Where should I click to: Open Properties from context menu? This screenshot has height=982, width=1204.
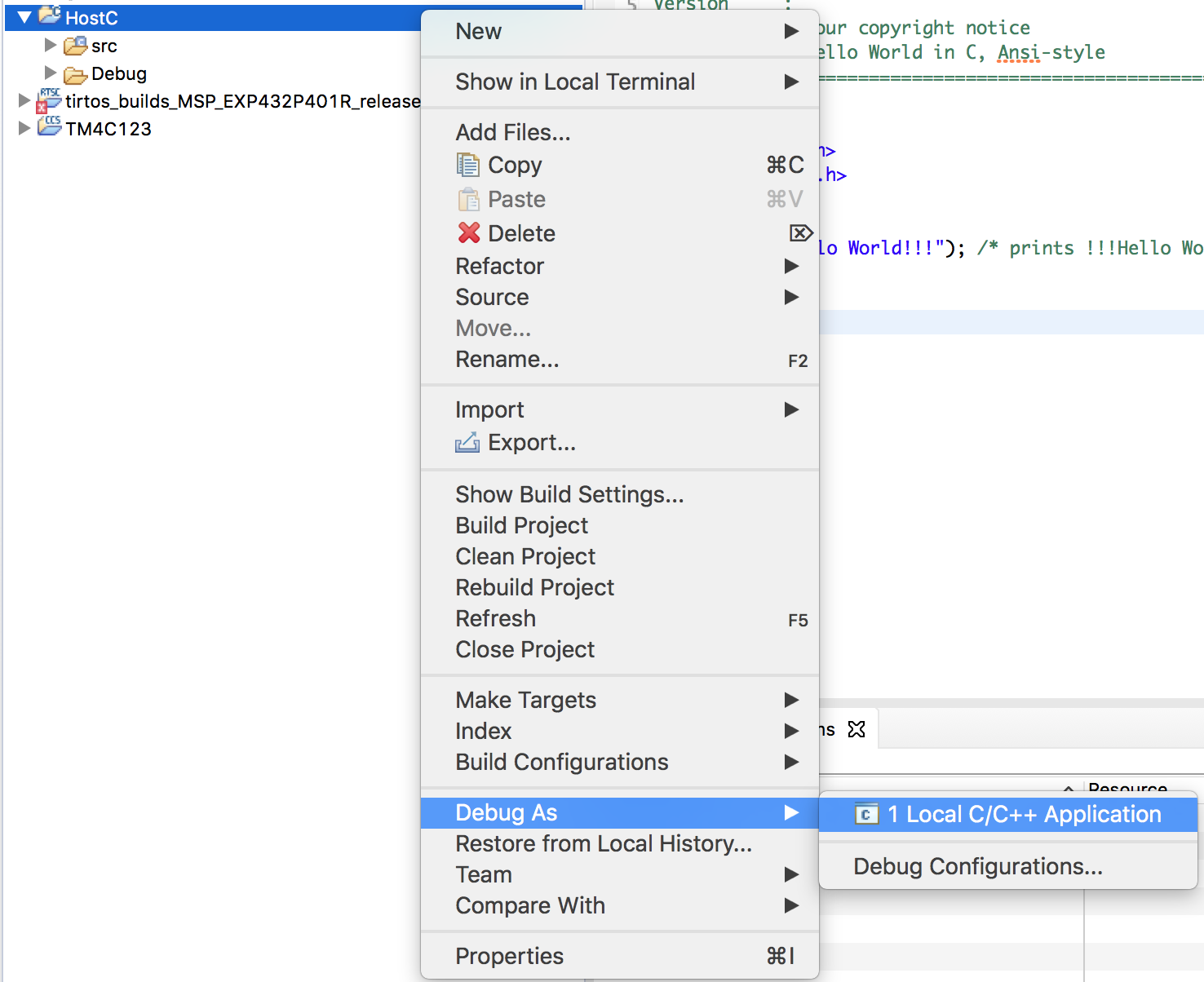[x=620, y=956]
